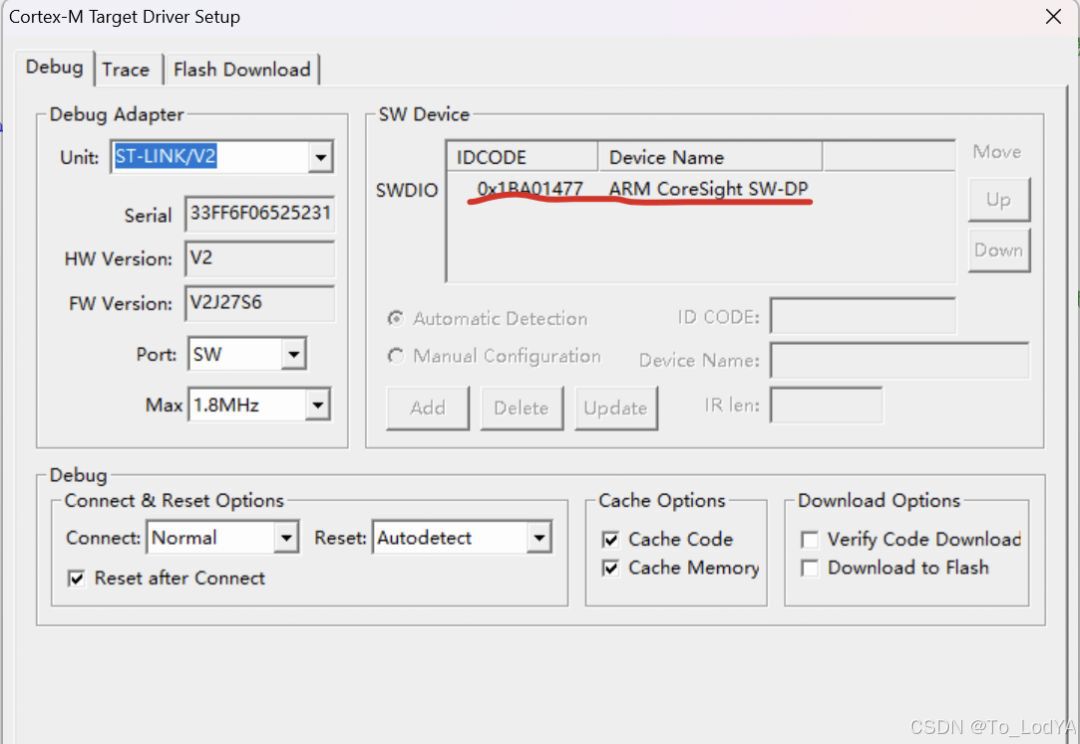Click the FW Version field V2J27S6

[260, 303]
